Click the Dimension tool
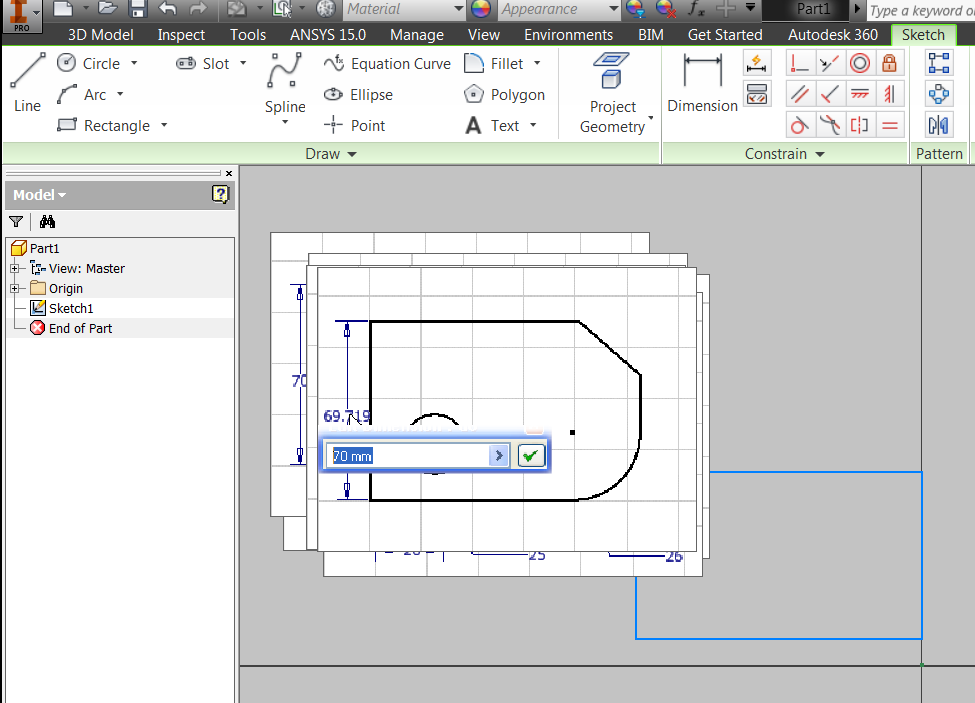This screenshot has width=975, height=703. tap(702, 83)
